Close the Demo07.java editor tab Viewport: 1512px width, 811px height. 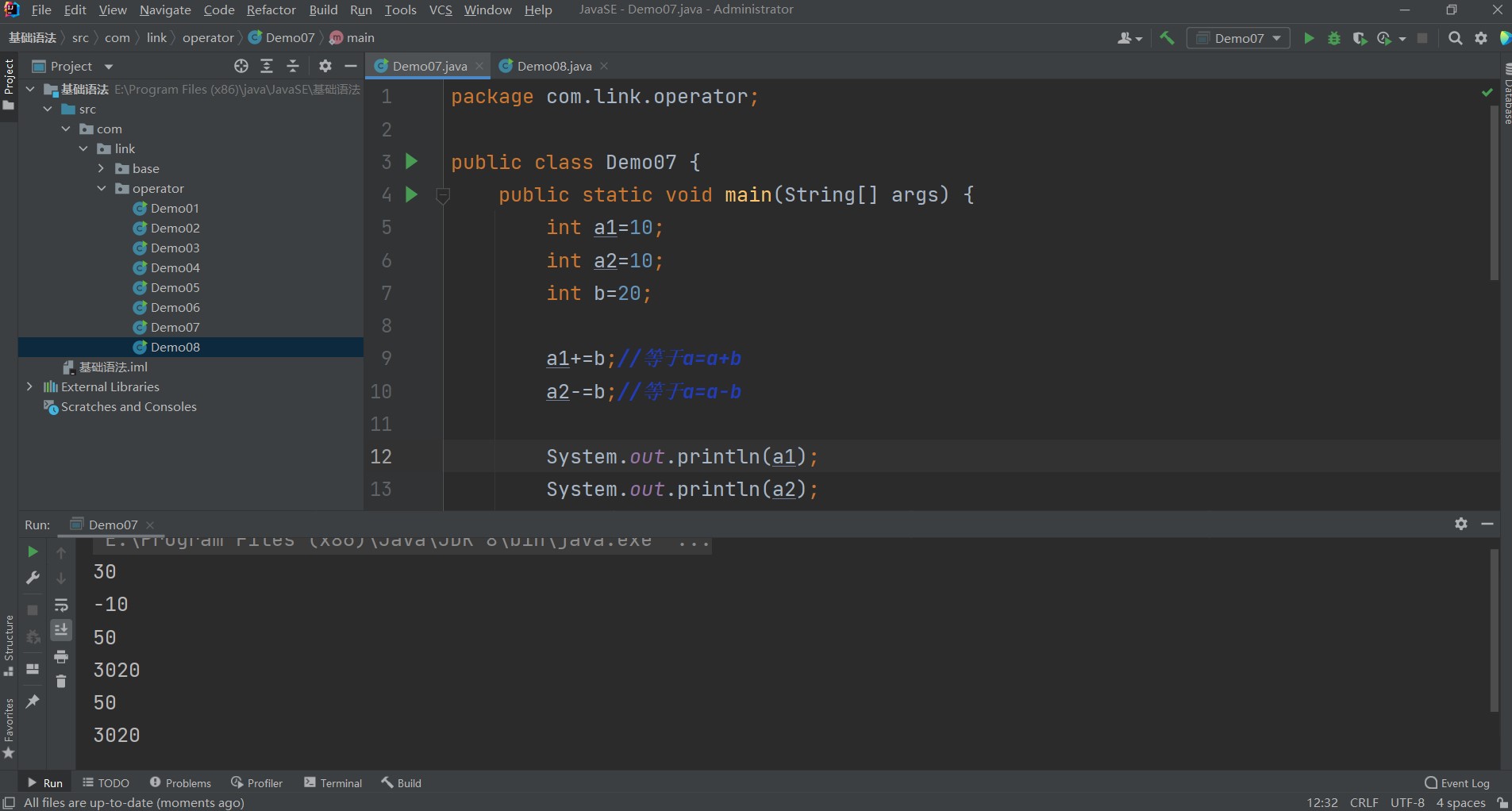(x=479, y=66)
